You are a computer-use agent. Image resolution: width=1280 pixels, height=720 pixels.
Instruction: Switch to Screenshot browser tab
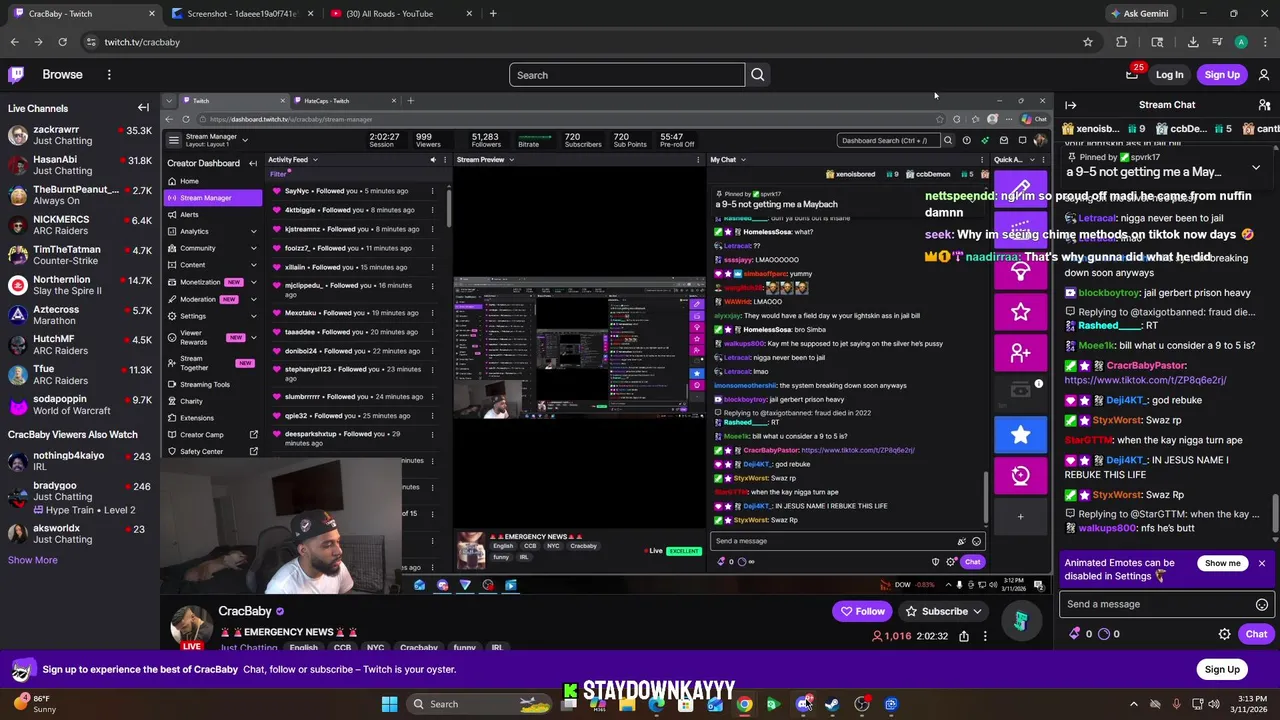(243, 14)
